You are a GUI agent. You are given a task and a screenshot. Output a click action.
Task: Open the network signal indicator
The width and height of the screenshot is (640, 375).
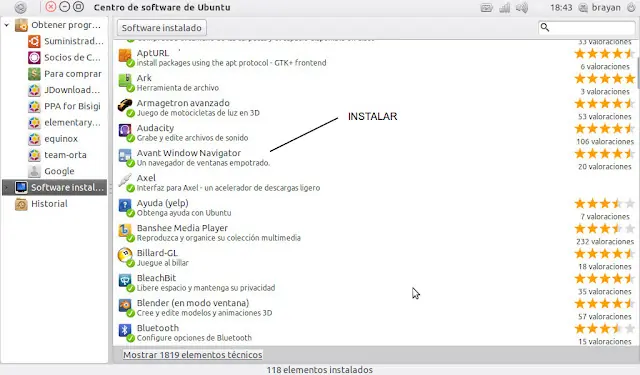click(504, 8)
